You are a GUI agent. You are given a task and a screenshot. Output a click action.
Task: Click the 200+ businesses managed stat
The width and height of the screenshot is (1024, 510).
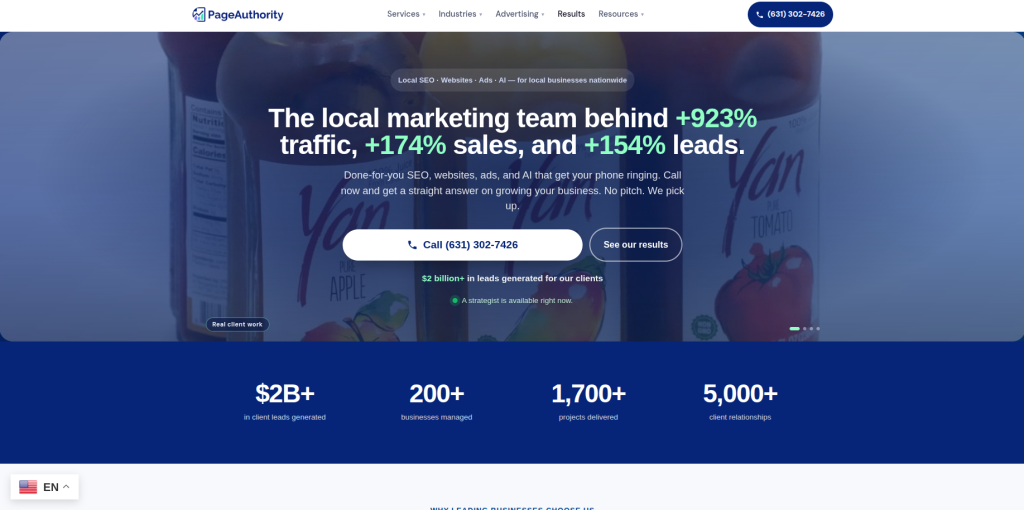(436, 402)
